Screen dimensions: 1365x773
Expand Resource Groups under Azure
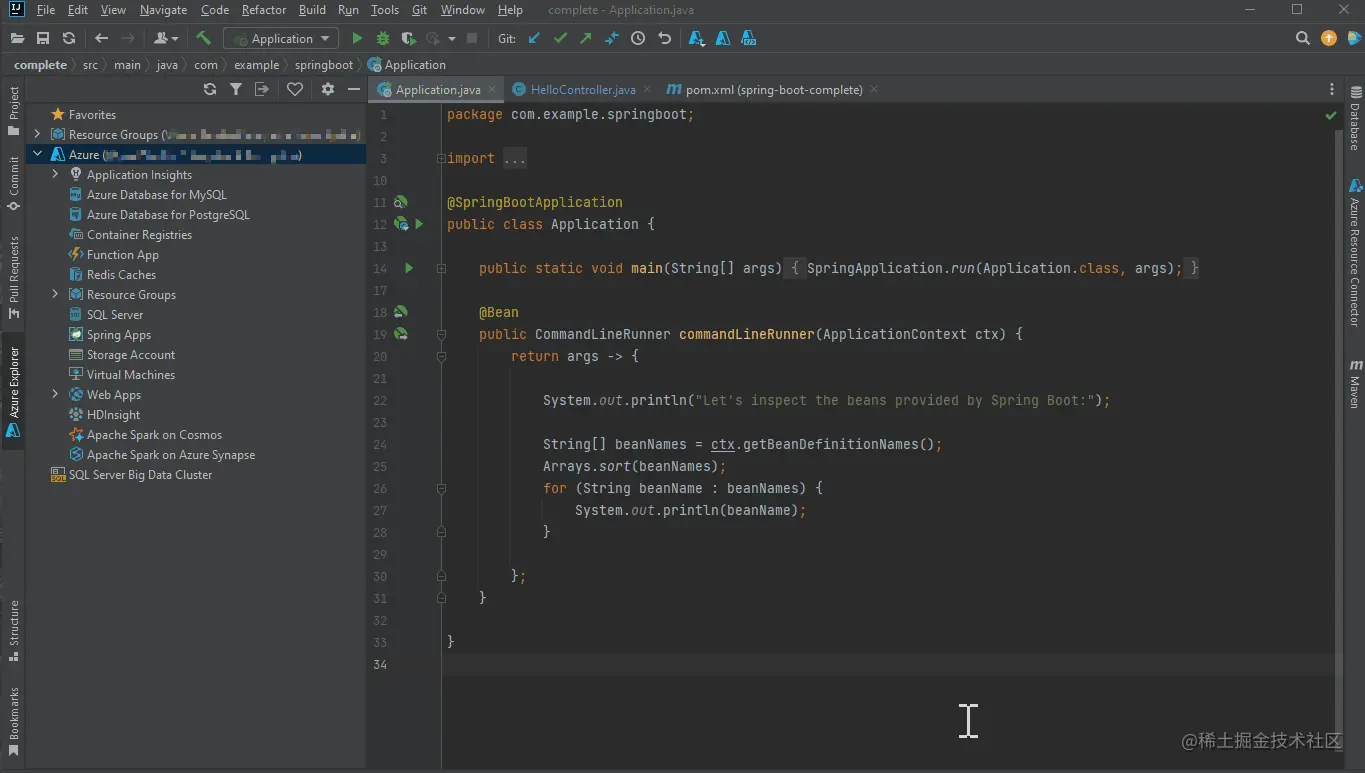click(55, 294)
